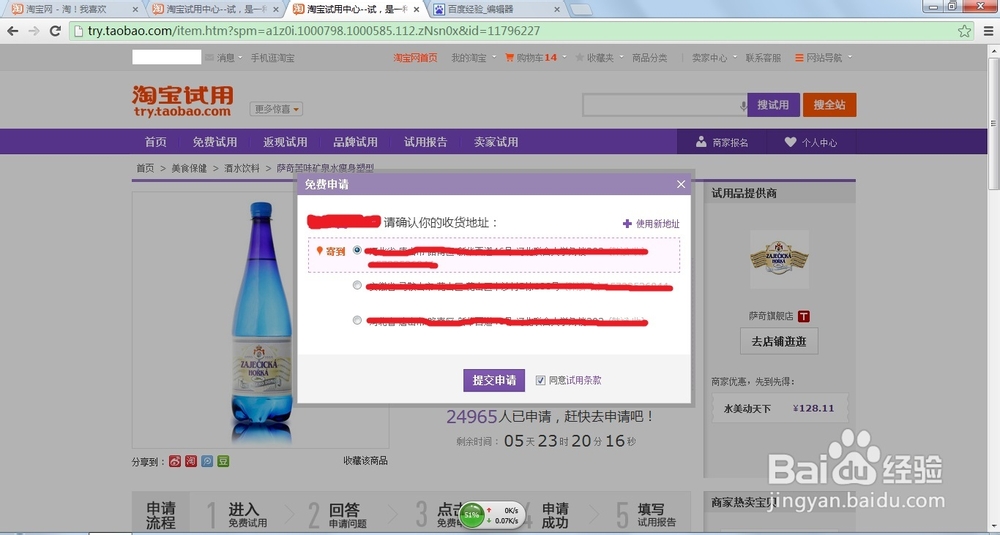Viewport: 1000px width, 535px height.
Task: Click the 搜全站 search button
Action: pos(829,105)
